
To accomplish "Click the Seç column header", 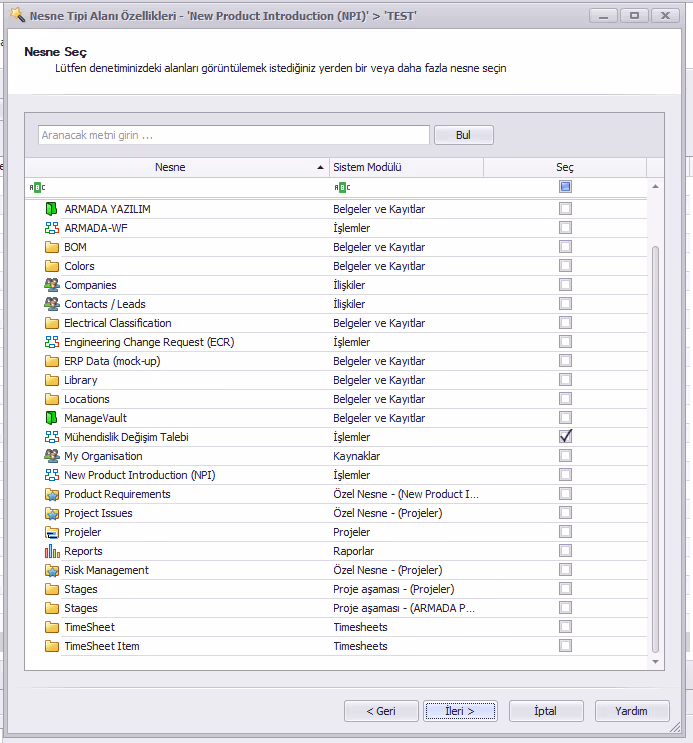I will point(565,167).
